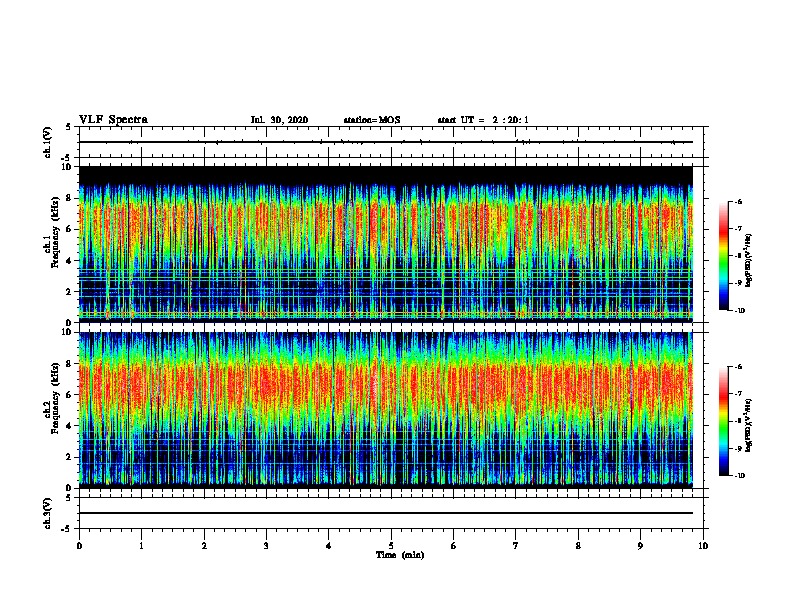Click inside the ch.1 spectrogram panel
Viewport: 792px width, 612px height.
[x=386, y=244]
